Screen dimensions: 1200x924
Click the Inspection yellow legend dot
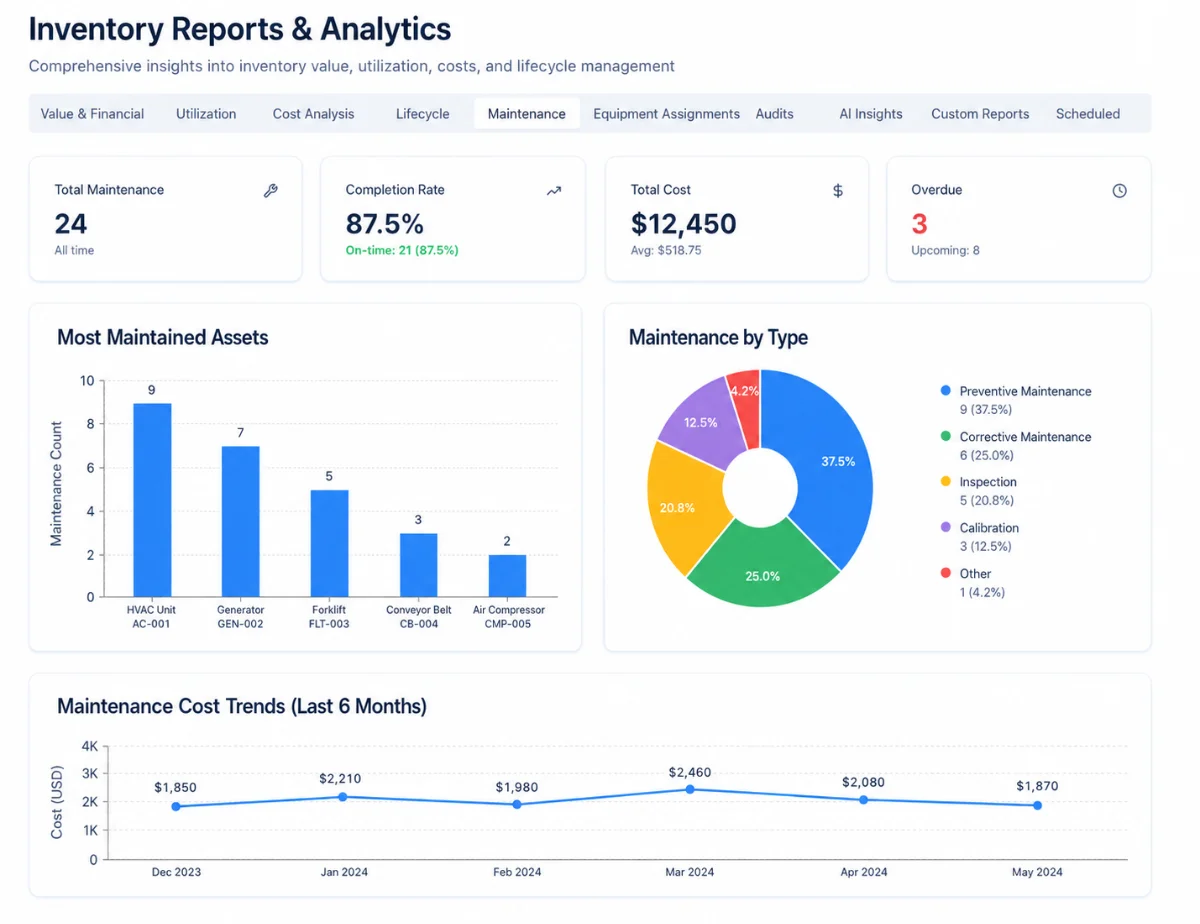[x=945, y=482]
